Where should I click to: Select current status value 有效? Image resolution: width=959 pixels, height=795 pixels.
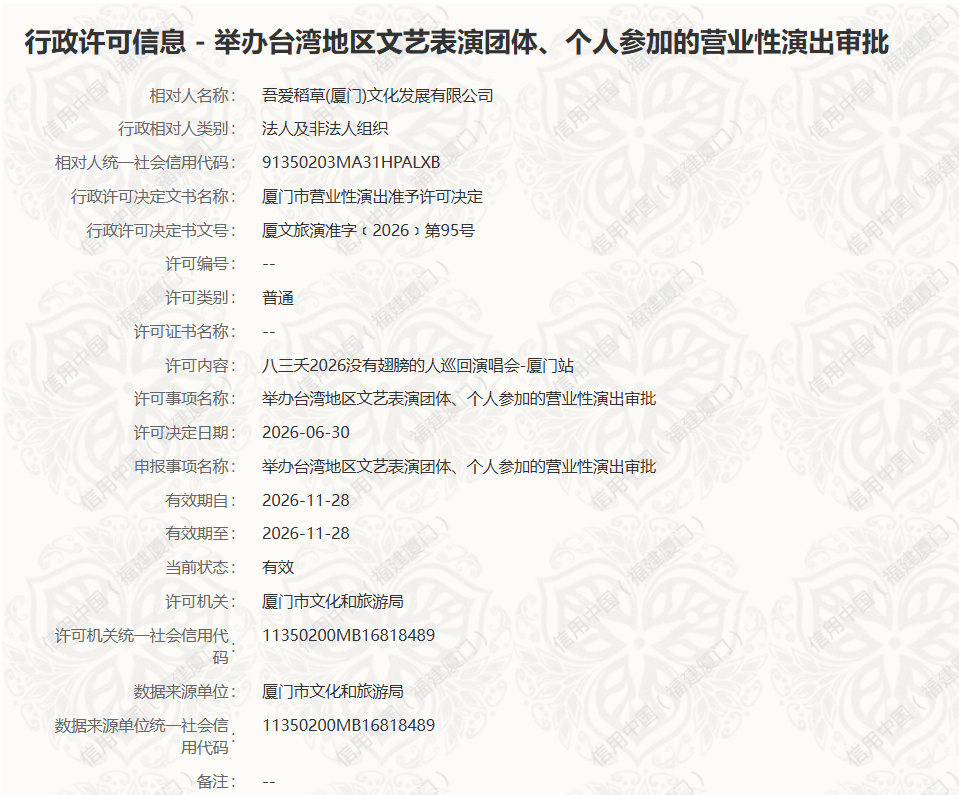coord(278,567)
